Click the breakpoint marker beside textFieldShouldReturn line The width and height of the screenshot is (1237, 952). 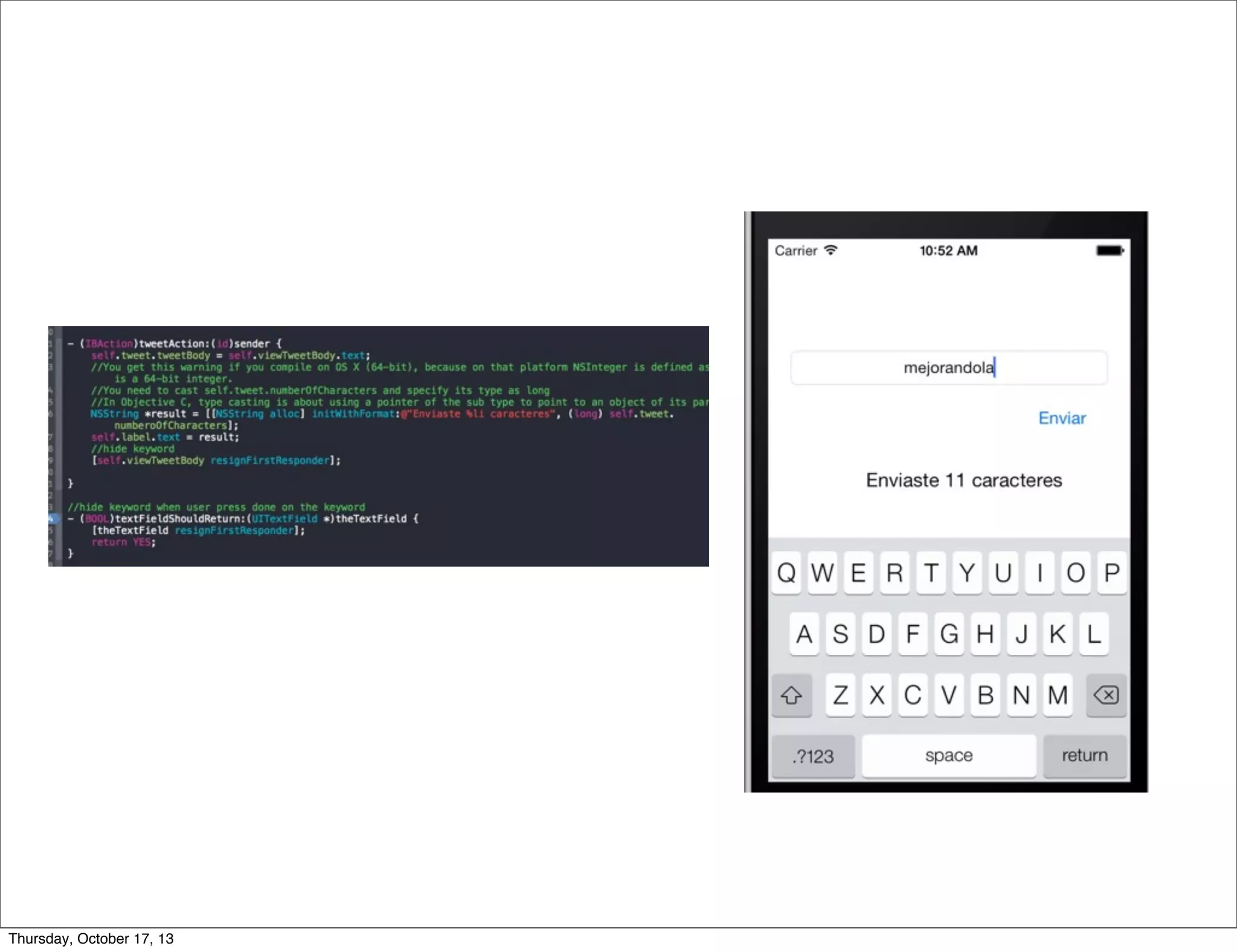point(53,518)
